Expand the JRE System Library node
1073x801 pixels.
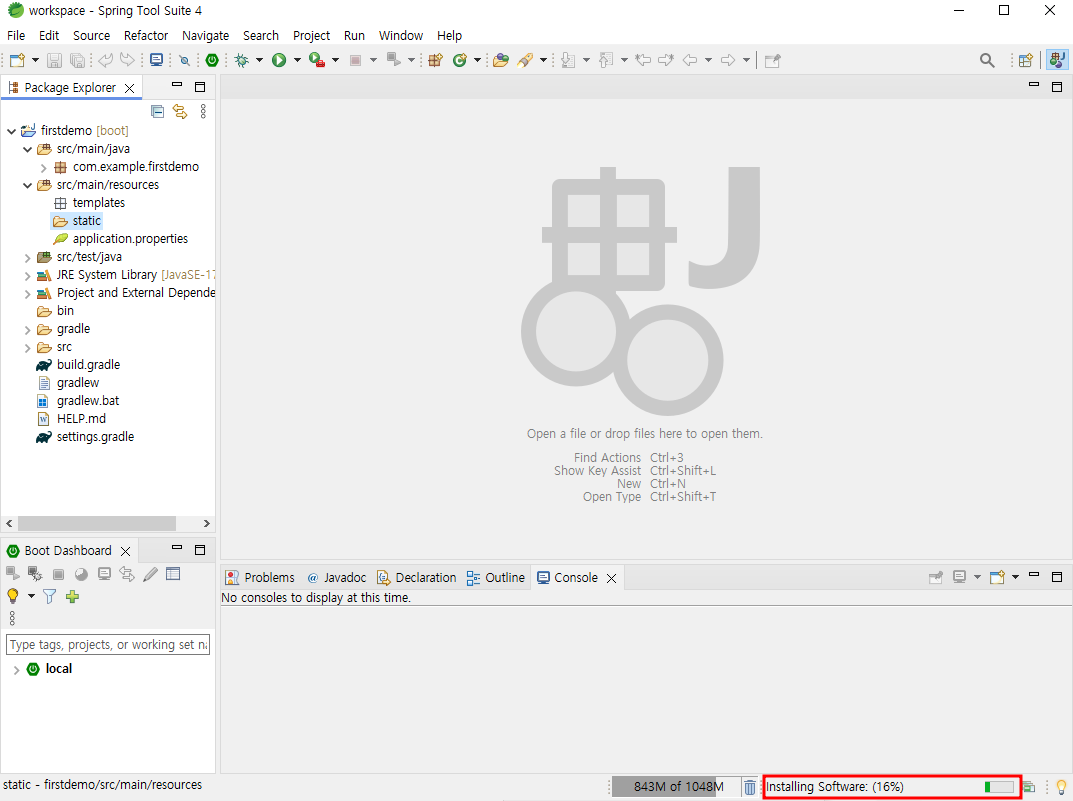[27, 276]
